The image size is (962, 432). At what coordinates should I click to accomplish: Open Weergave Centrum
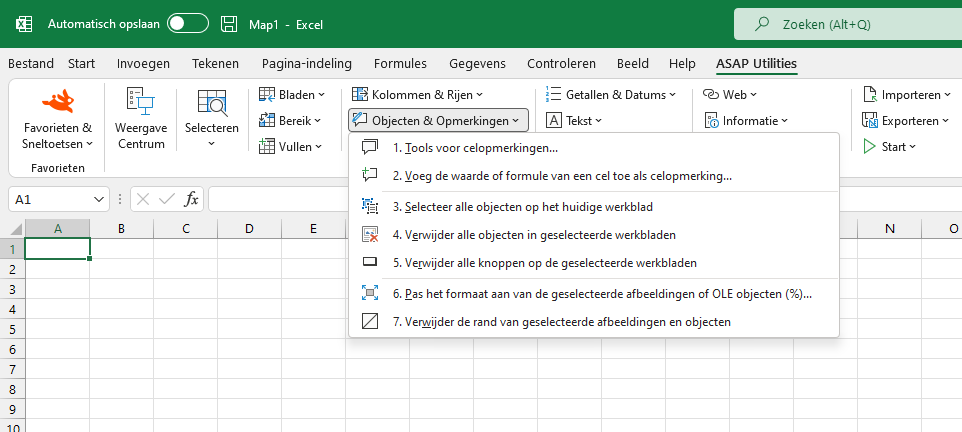click(x=141, y=118)
